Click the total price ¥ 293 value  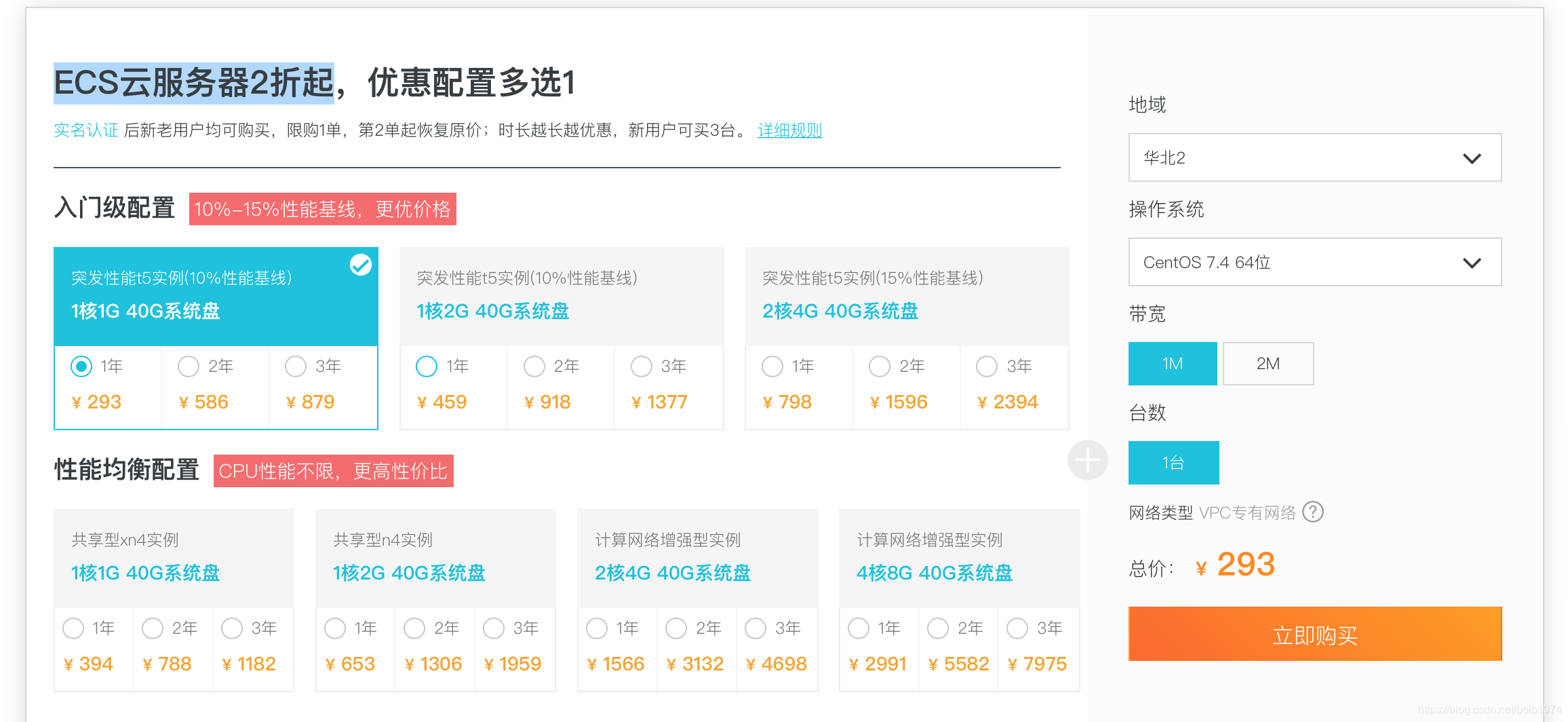[1235, 565]
